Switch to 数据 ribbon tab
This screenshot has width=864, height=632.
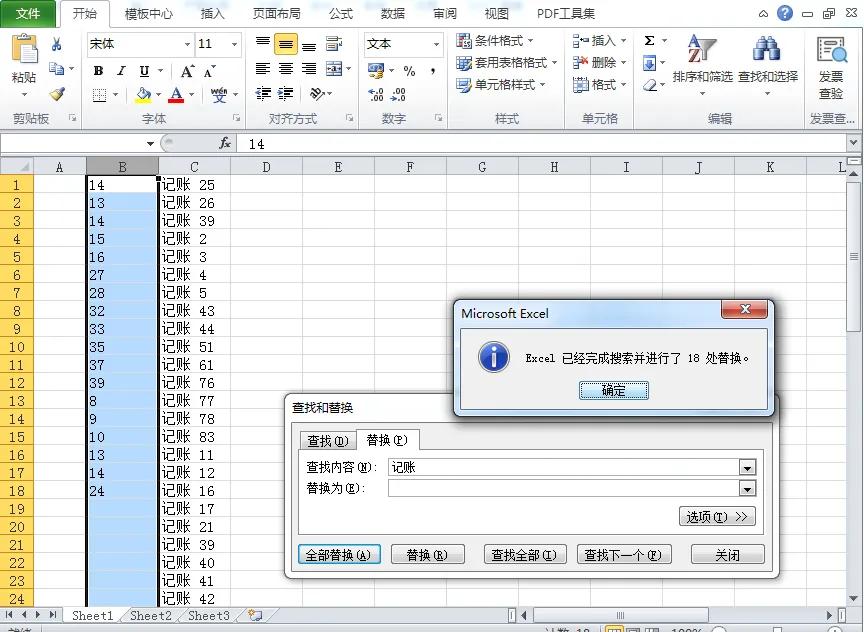pyautogui.click(x=393, y=14)
